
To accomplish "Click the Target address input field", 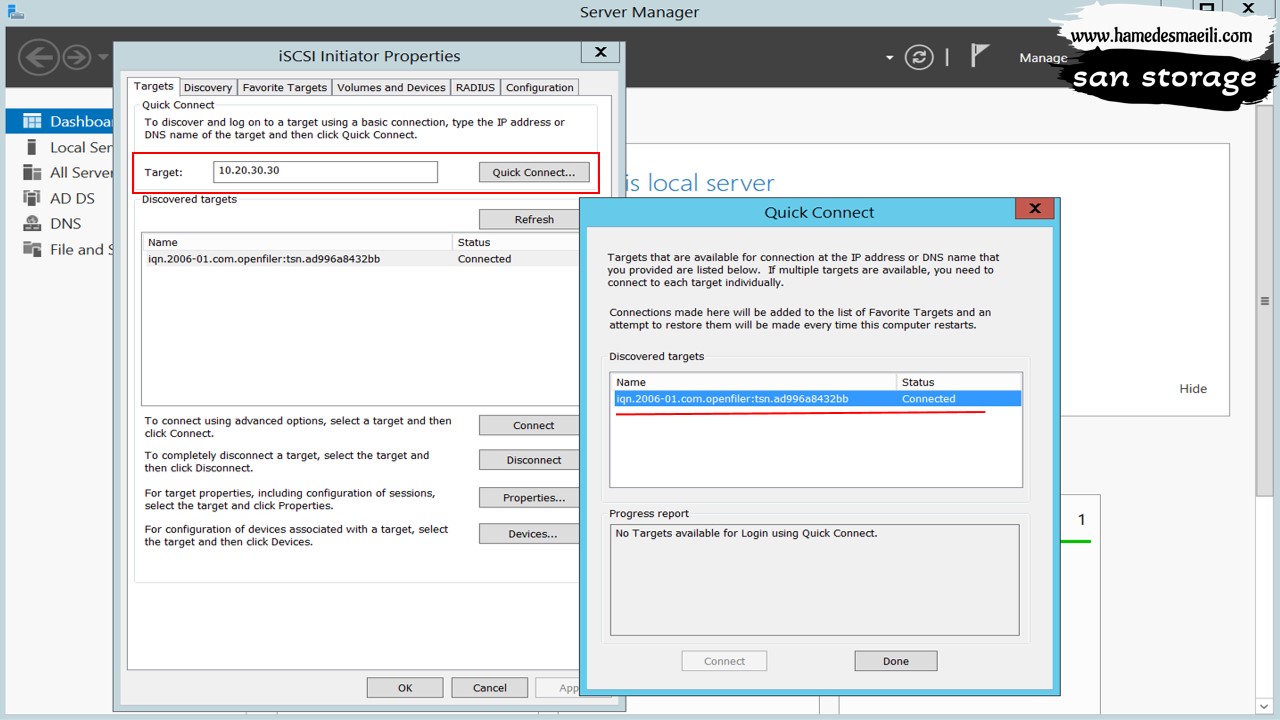I will (x=325, y=171).
